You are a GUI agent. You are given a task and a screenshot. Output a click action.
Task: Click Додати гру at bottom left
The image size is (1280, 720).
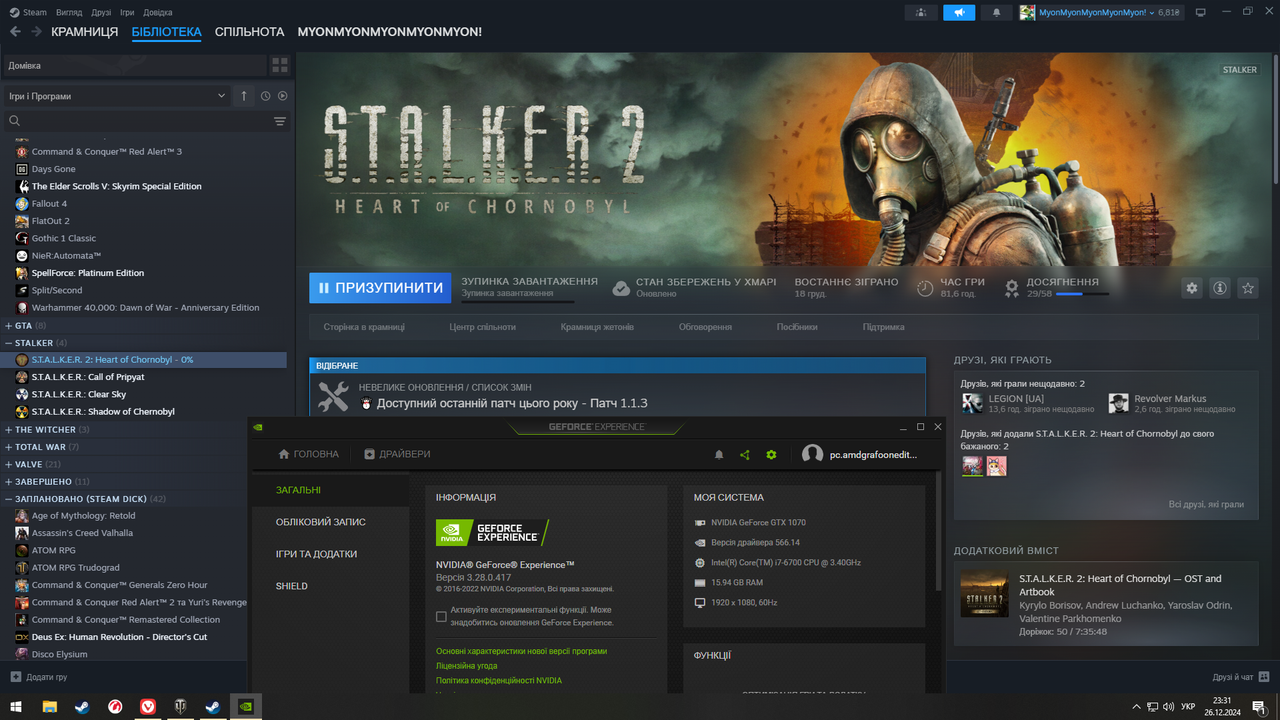[x=39, y=677]
